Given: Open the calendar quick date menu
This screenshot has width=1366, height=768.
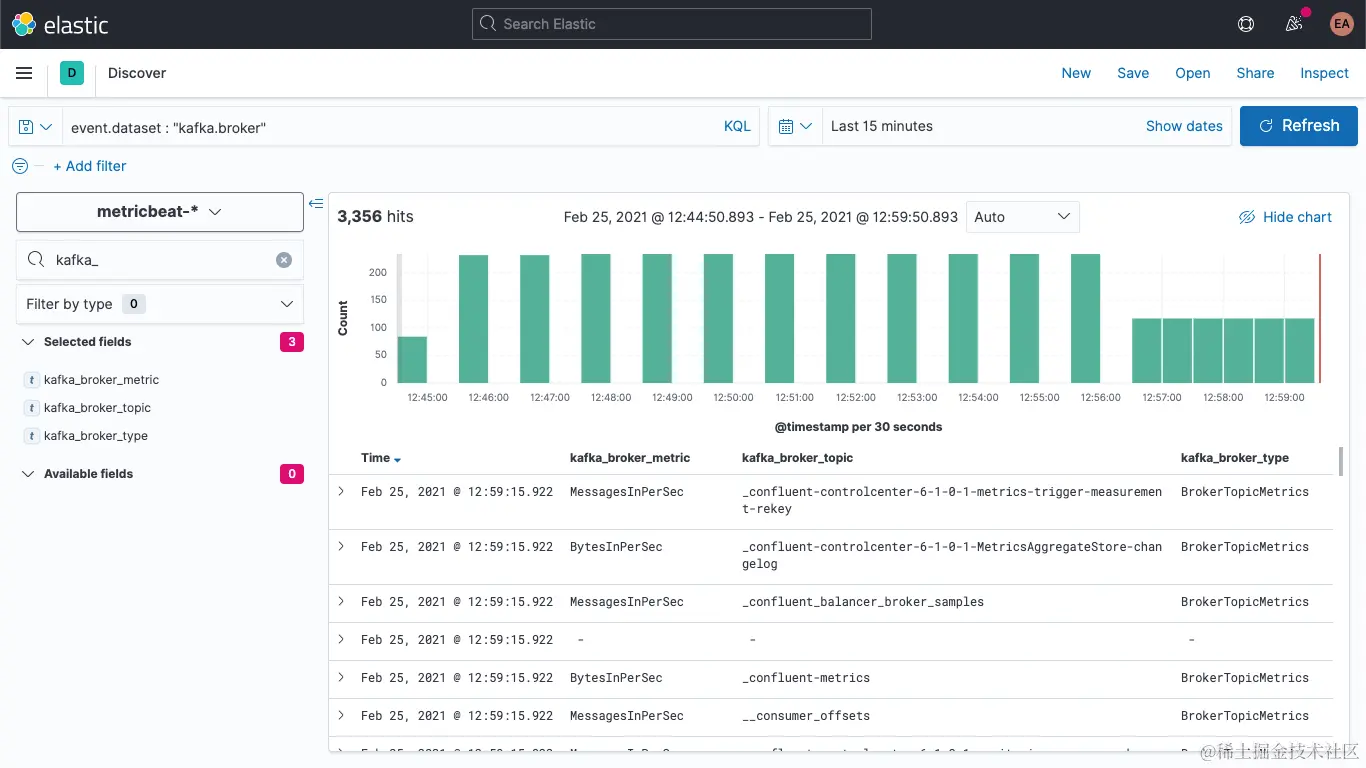Looking at the screenshot, I should click(795, 126).
